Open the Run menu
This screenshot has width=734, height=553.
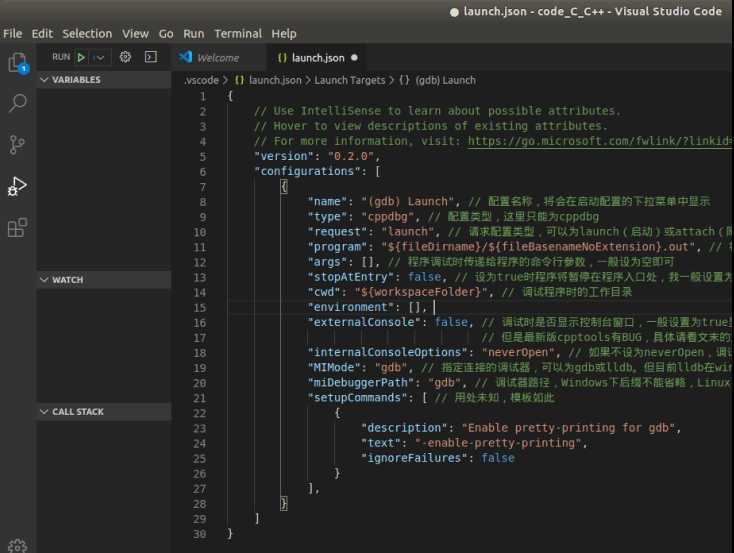click(x=193, y=34)
